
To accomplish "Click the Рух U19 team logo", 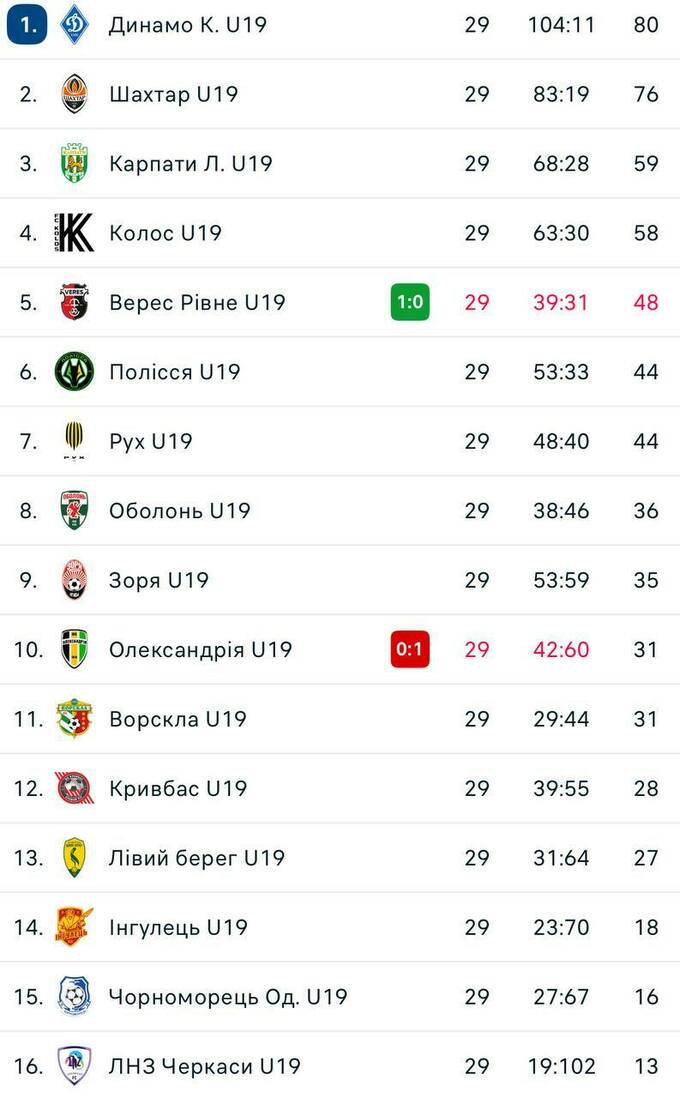I will point(74,441).
